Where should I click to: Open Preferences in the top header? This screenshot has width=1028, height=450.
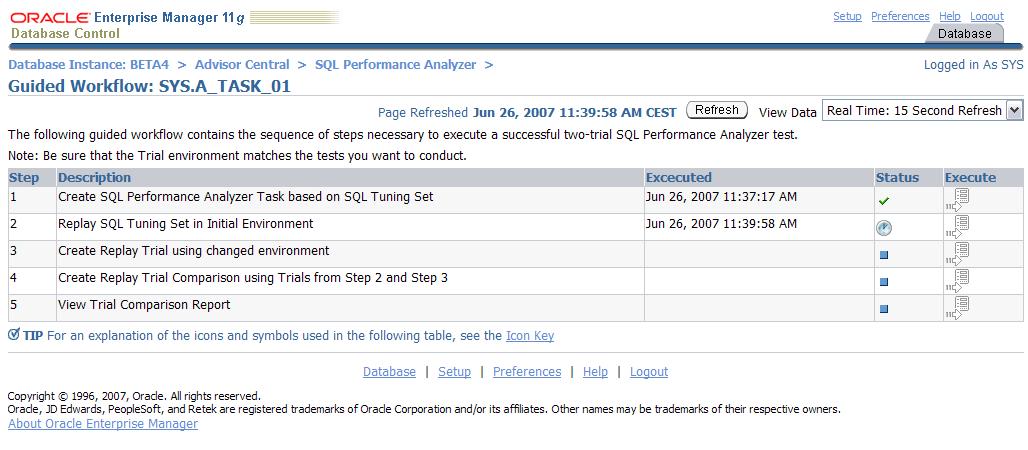point(900,16)
